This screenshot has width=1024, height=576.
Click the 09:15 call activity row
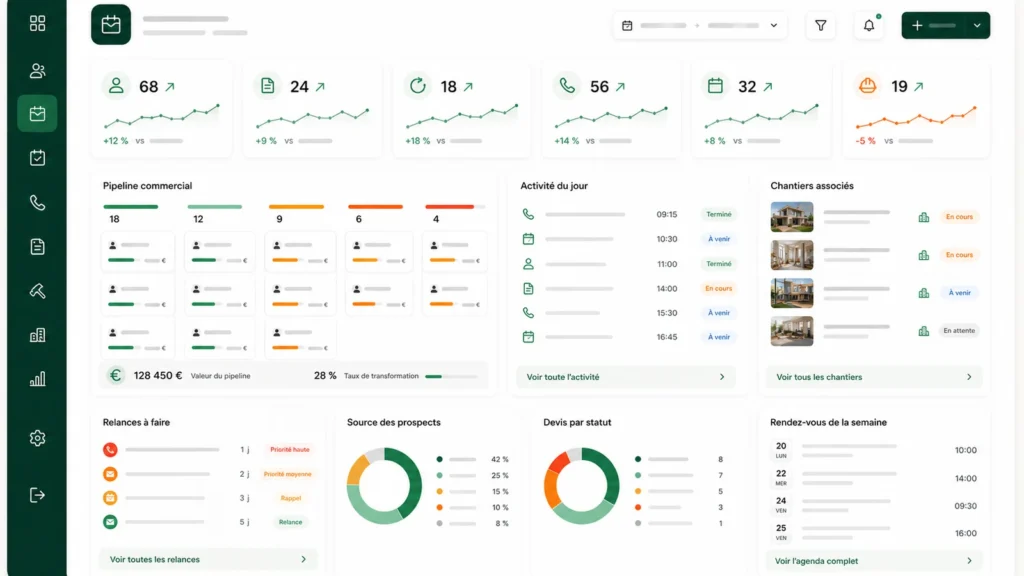pos(628,214)
